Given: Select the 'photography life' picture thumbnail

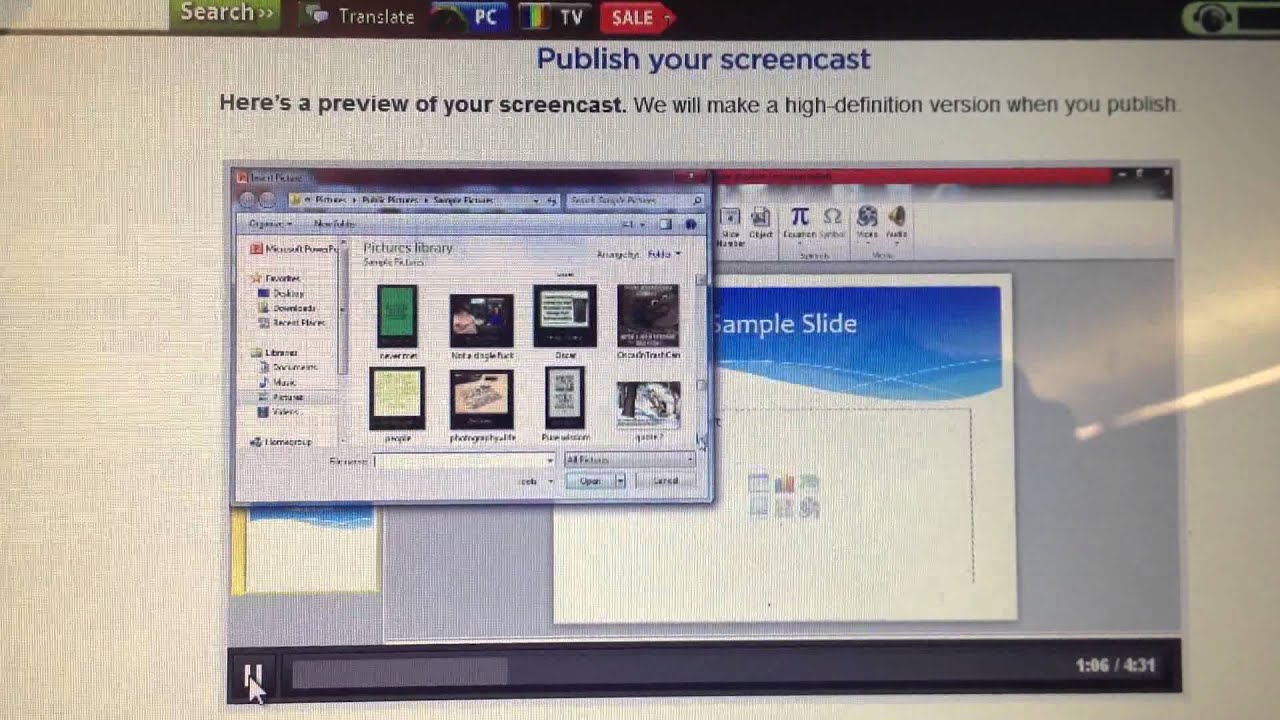Looking at the screenshot, I should tap(481, 399).
